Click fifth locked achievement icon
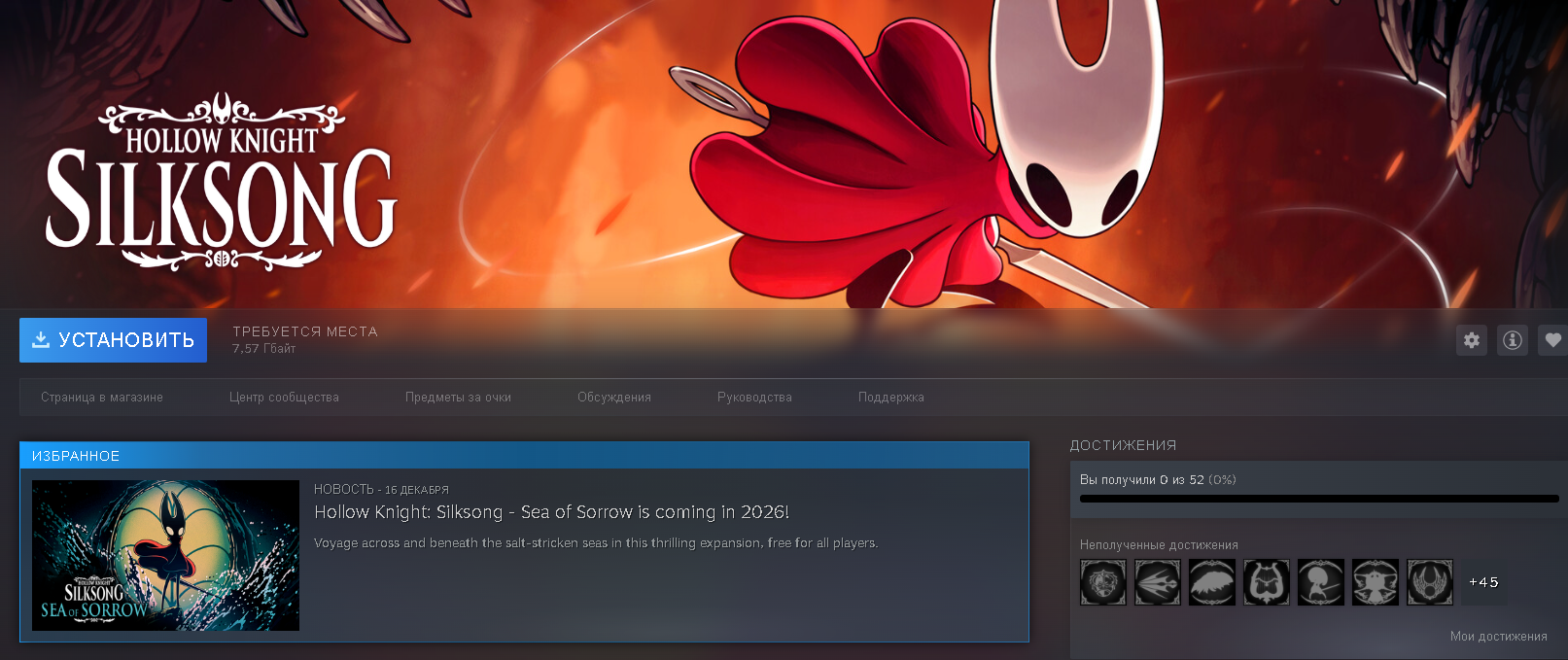The width and height of the screenshot is (1568, 660). 1321,582
